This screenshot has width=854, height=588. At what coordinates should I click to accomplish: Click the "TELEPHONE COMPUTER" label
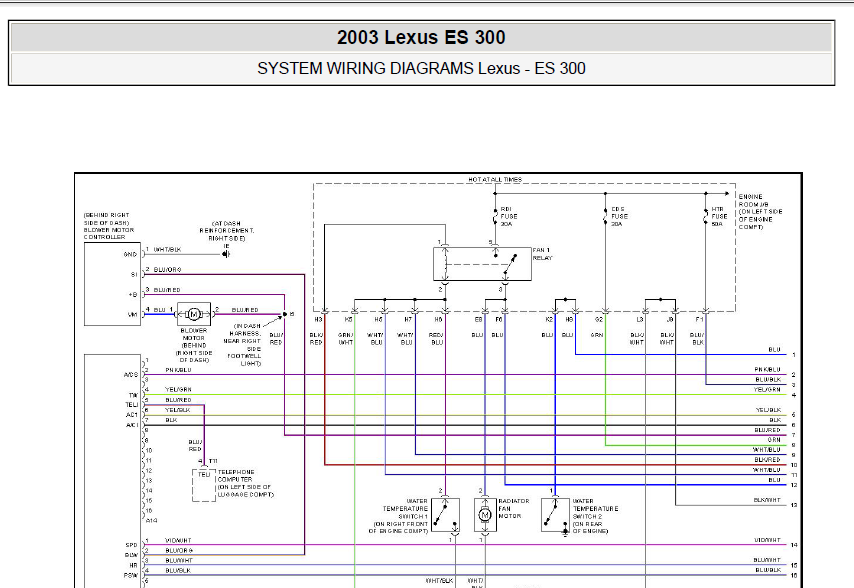236,476
